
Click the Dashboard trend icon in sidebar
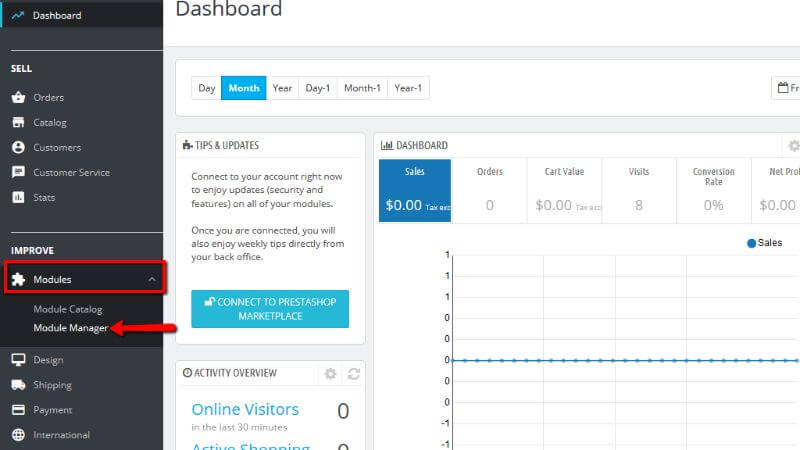pos(18,15)
